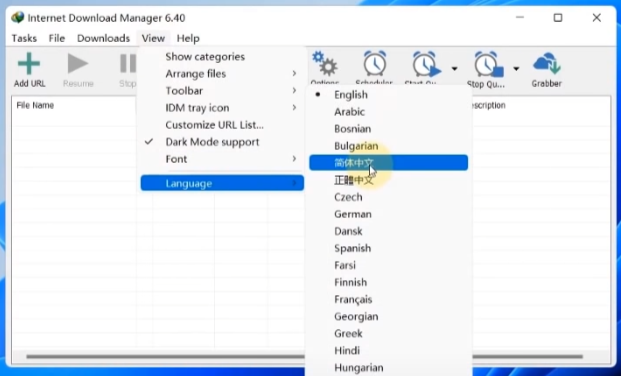Minimize the Internet Download Manager window
This screenshot has width=621, height=376.
tap(520, 17)
